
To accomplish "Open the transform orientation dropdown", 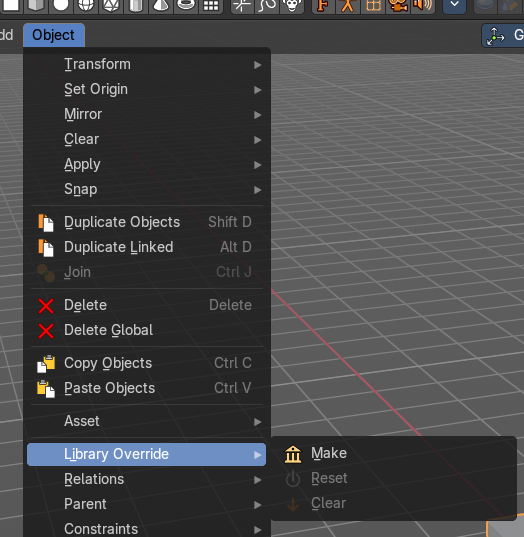I will [503, 35].
